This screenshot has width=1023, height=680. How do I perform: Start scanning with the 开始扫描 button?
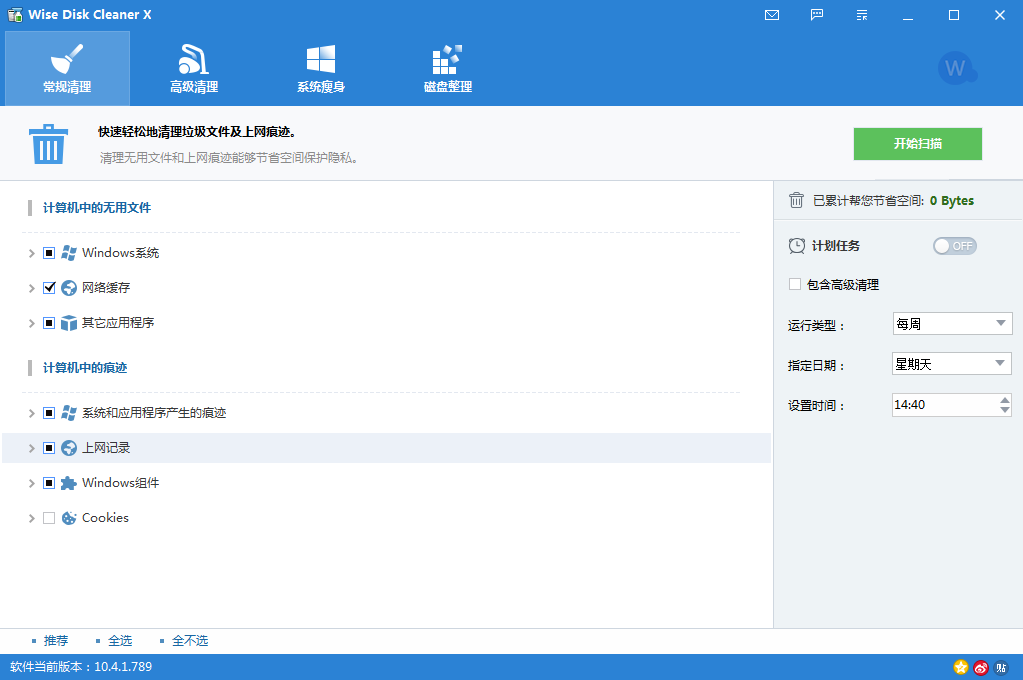(x=917, y=144)
